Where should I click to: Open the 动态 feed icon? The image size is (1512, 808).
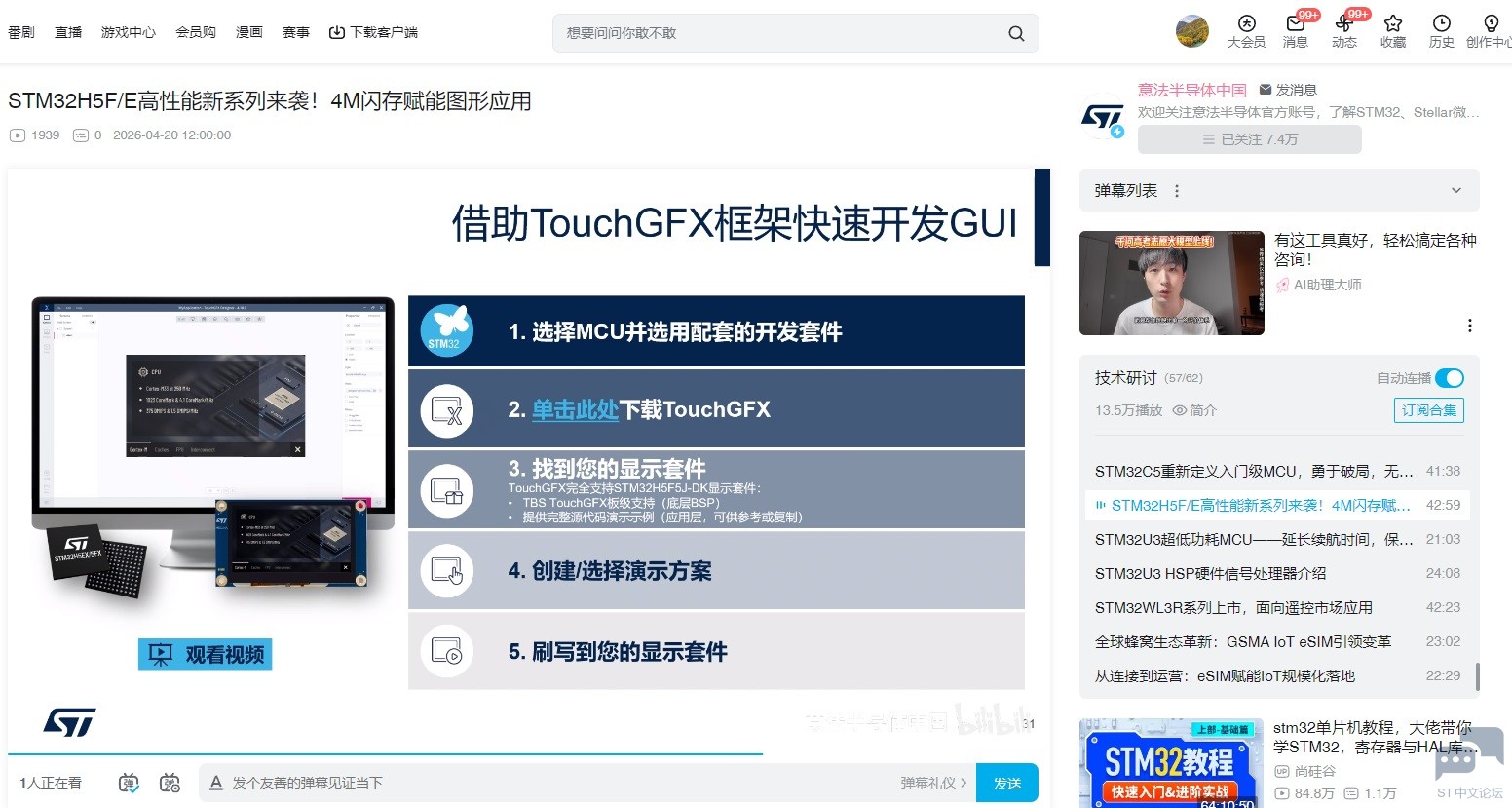tap(1344, 31)
